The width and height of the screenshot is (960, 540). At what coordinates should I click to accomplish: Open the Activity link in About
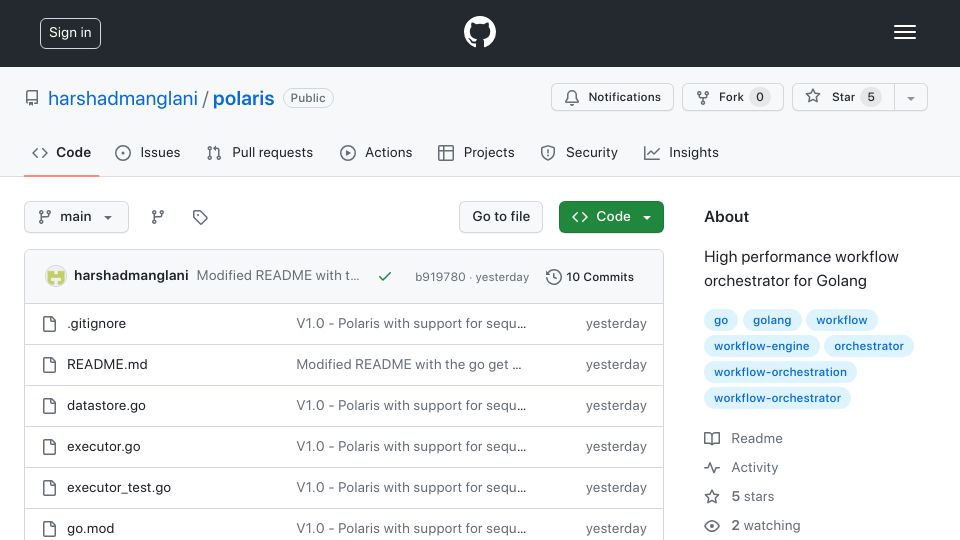click(x=754, y=468)
